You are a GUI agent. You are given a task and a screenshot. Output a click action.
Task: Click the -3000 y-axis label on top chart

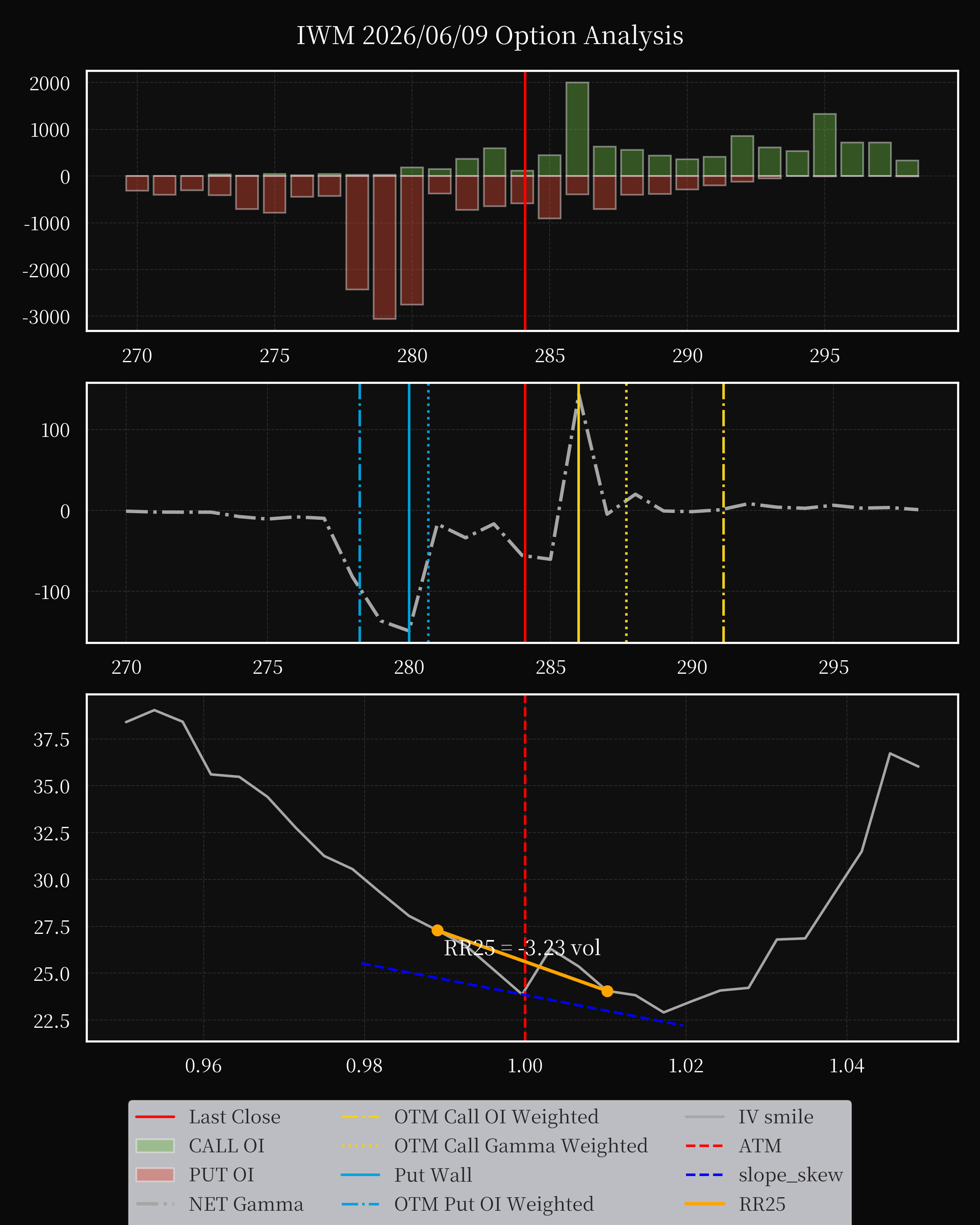coord(46,317)
